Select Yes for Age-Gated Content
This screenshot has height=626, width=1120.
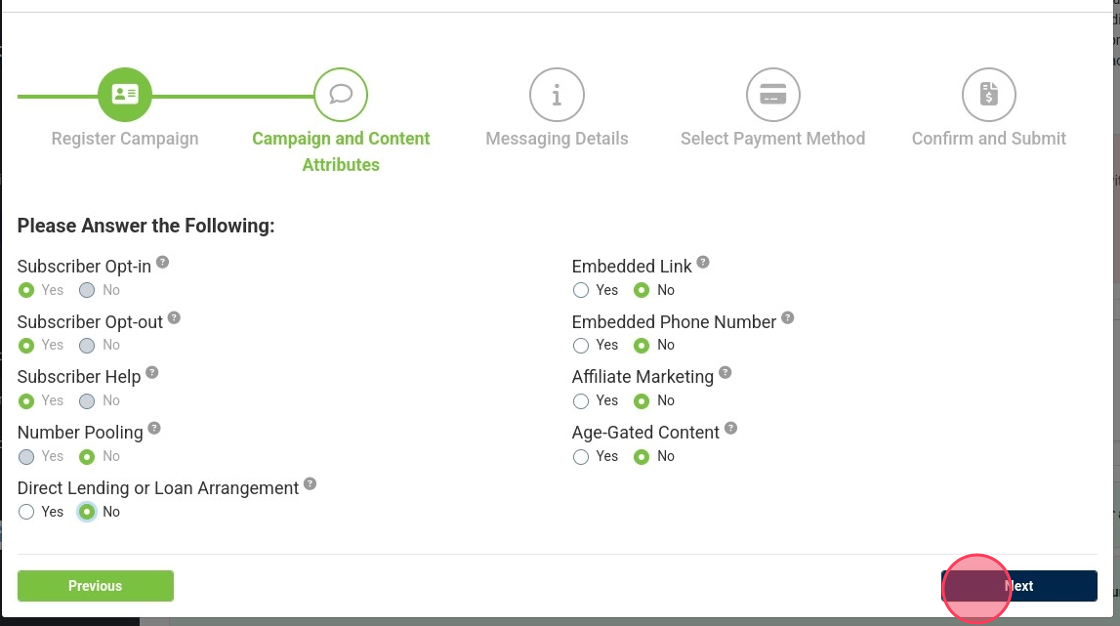pyautogui.click(x=581, y=457)
